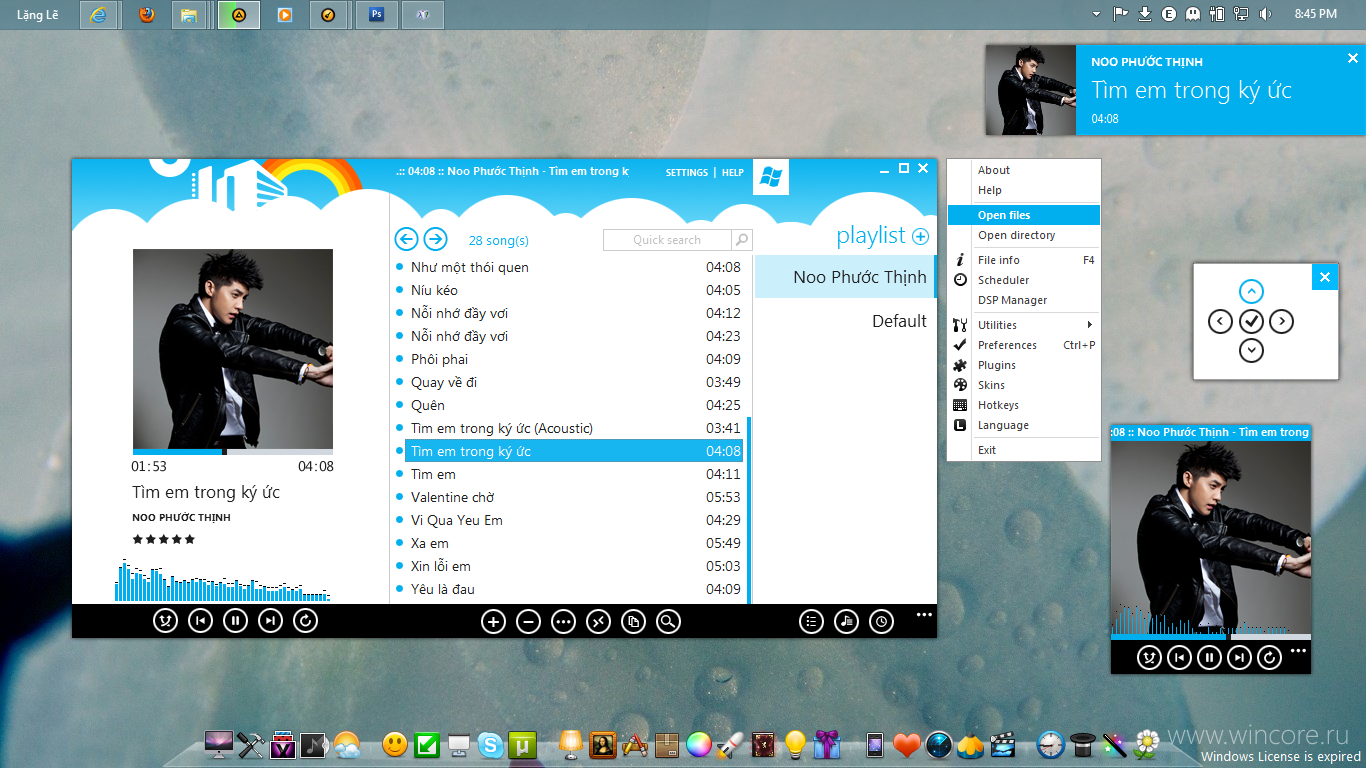Open the HELP link in the header

(x=733, y=173)
